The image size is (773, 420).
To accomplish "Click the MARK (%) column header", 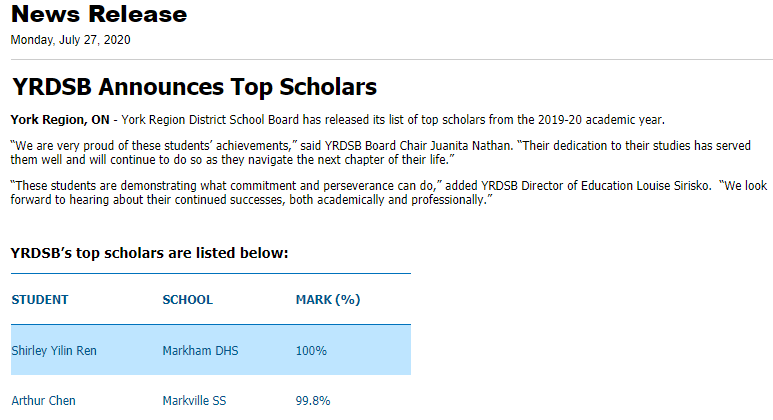I will click(328, 300).
